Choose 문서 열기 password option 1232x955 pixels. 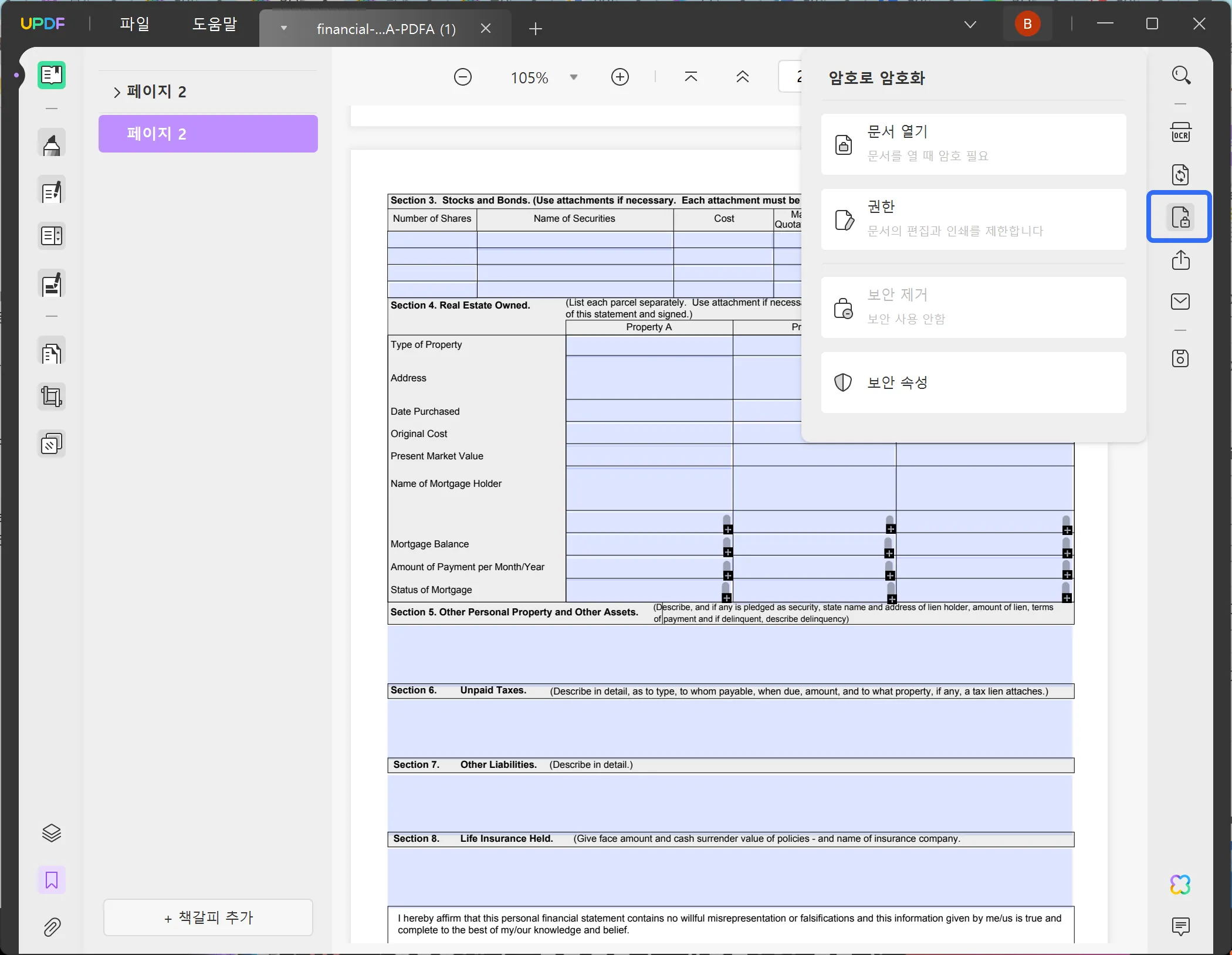pos(973,144)
